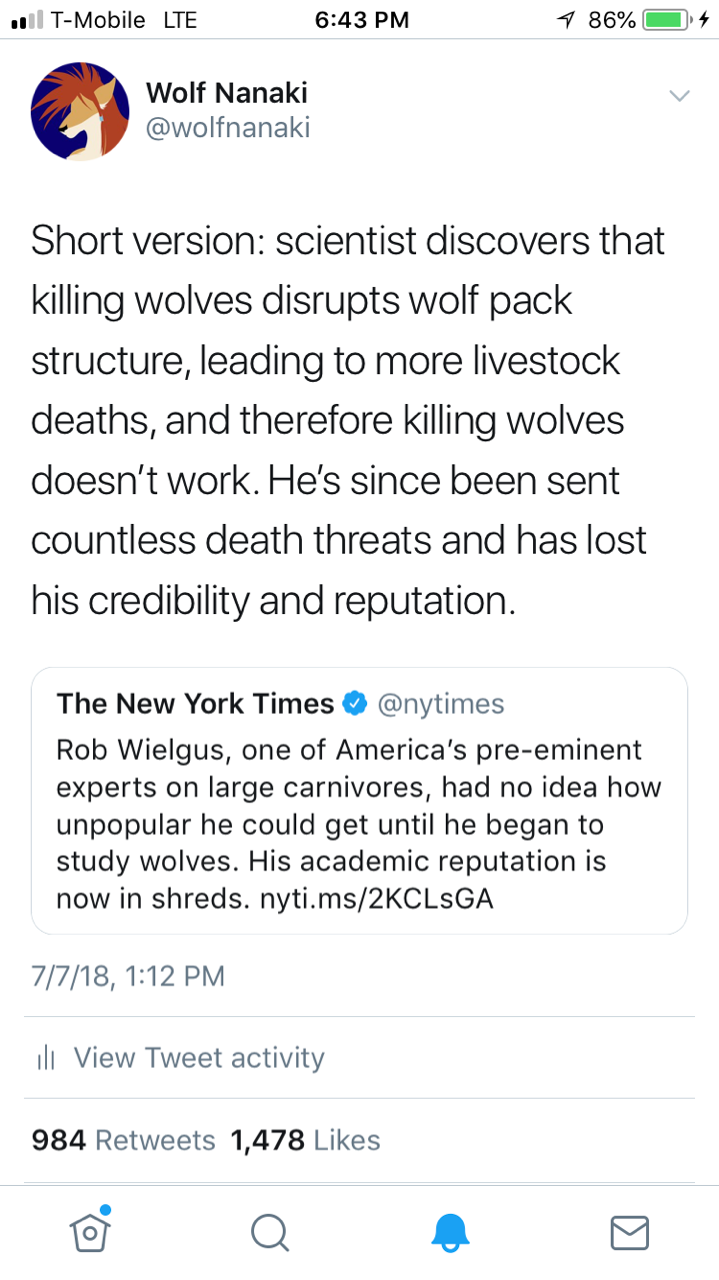Tap the @nytimes handle in quote
The width and height of the screenshot is (719, 1280).
click(440, 704)
